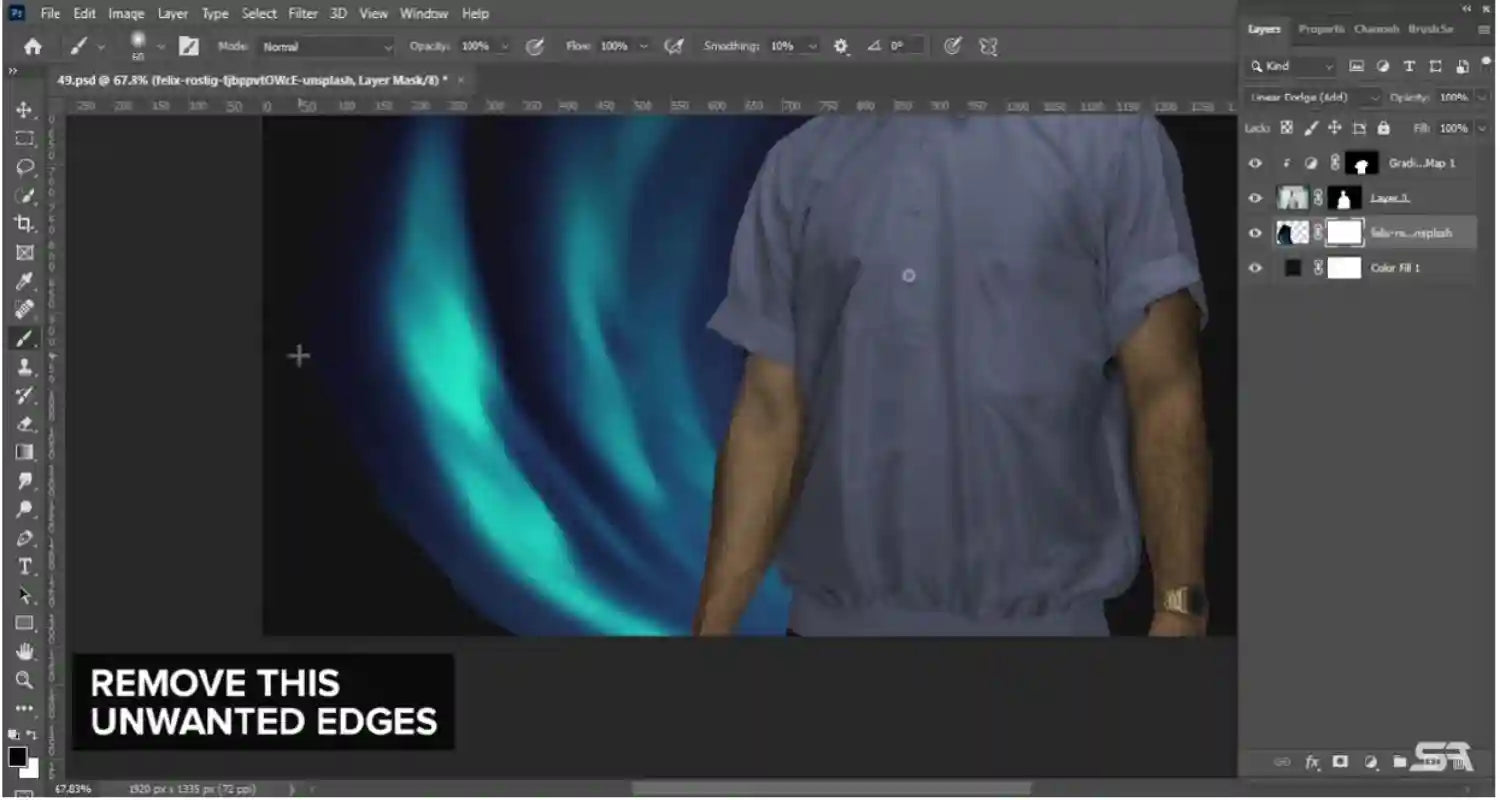Screen dimensions: 1500x800
Task: Open the Window menu
Action: (x=424, y=14)
